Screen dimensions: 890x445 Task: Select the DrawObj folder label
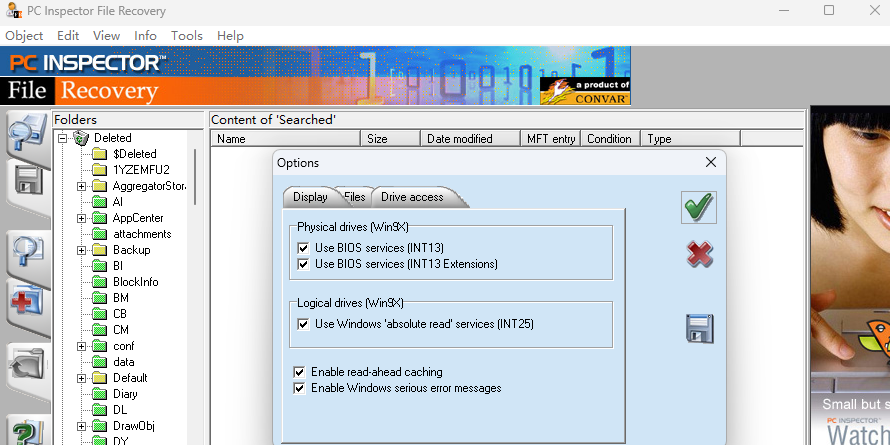point(133,426)
